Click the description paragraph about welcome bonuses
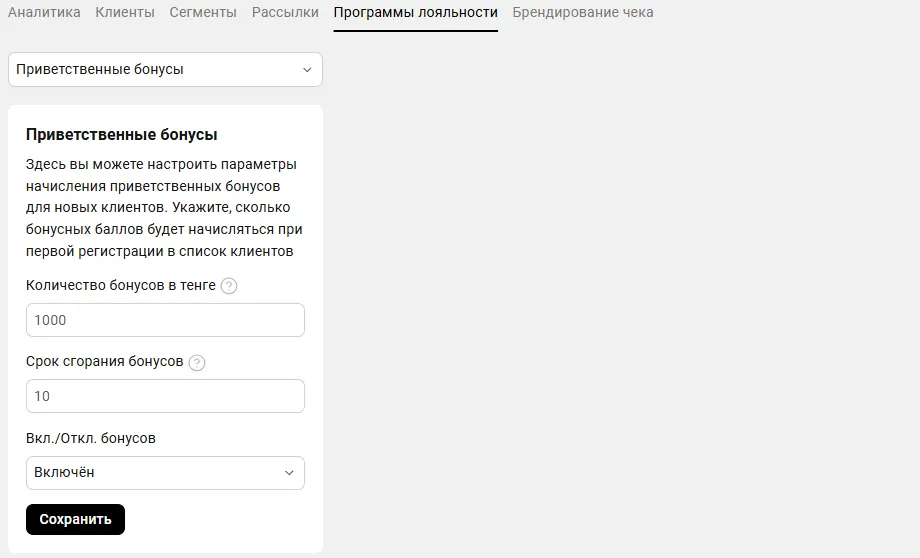This screenshot has width=920, height=558. tap(161, 208)
